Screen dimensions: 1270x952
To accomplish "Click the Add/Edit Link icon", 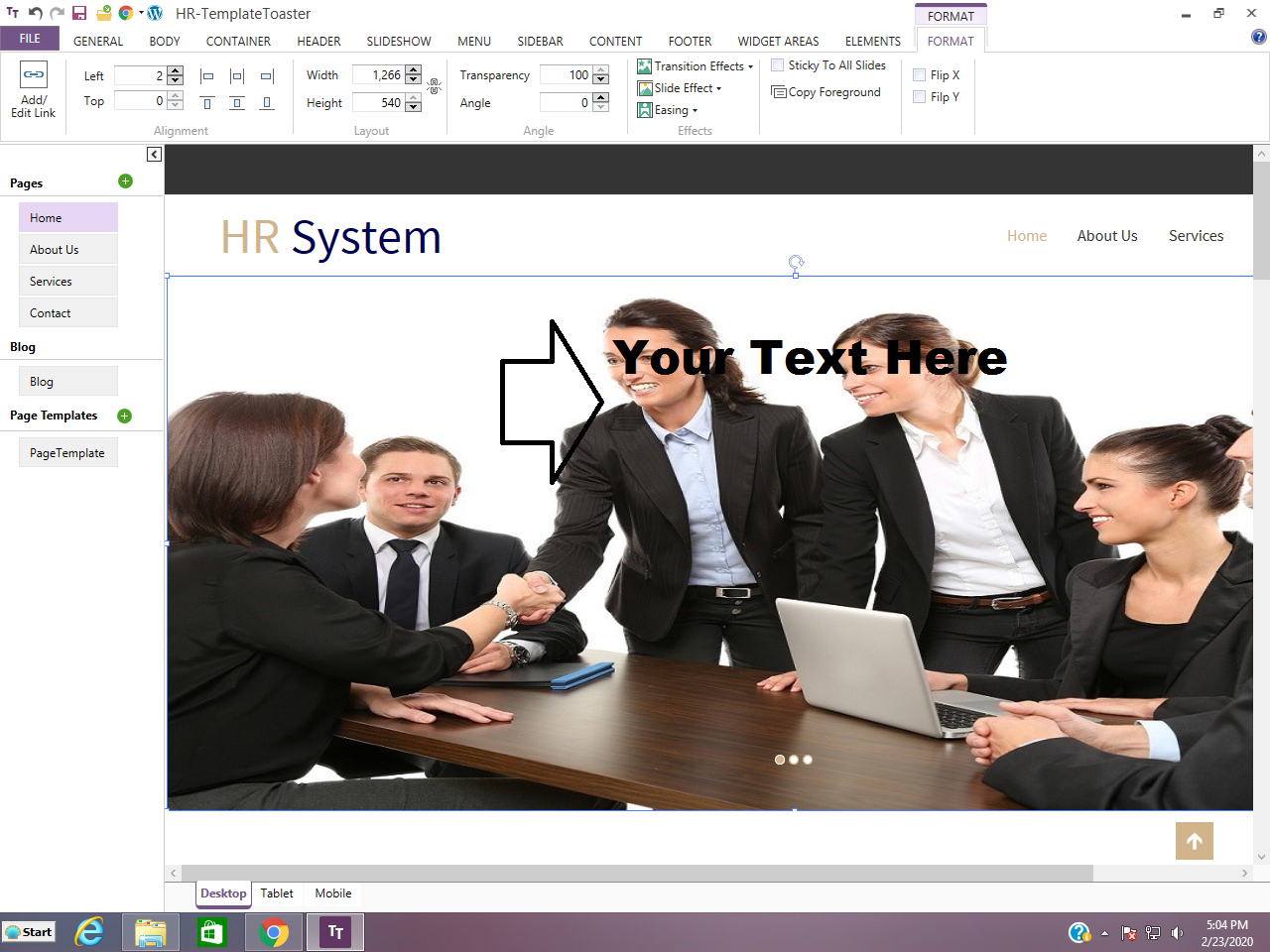I will (34, 75).
